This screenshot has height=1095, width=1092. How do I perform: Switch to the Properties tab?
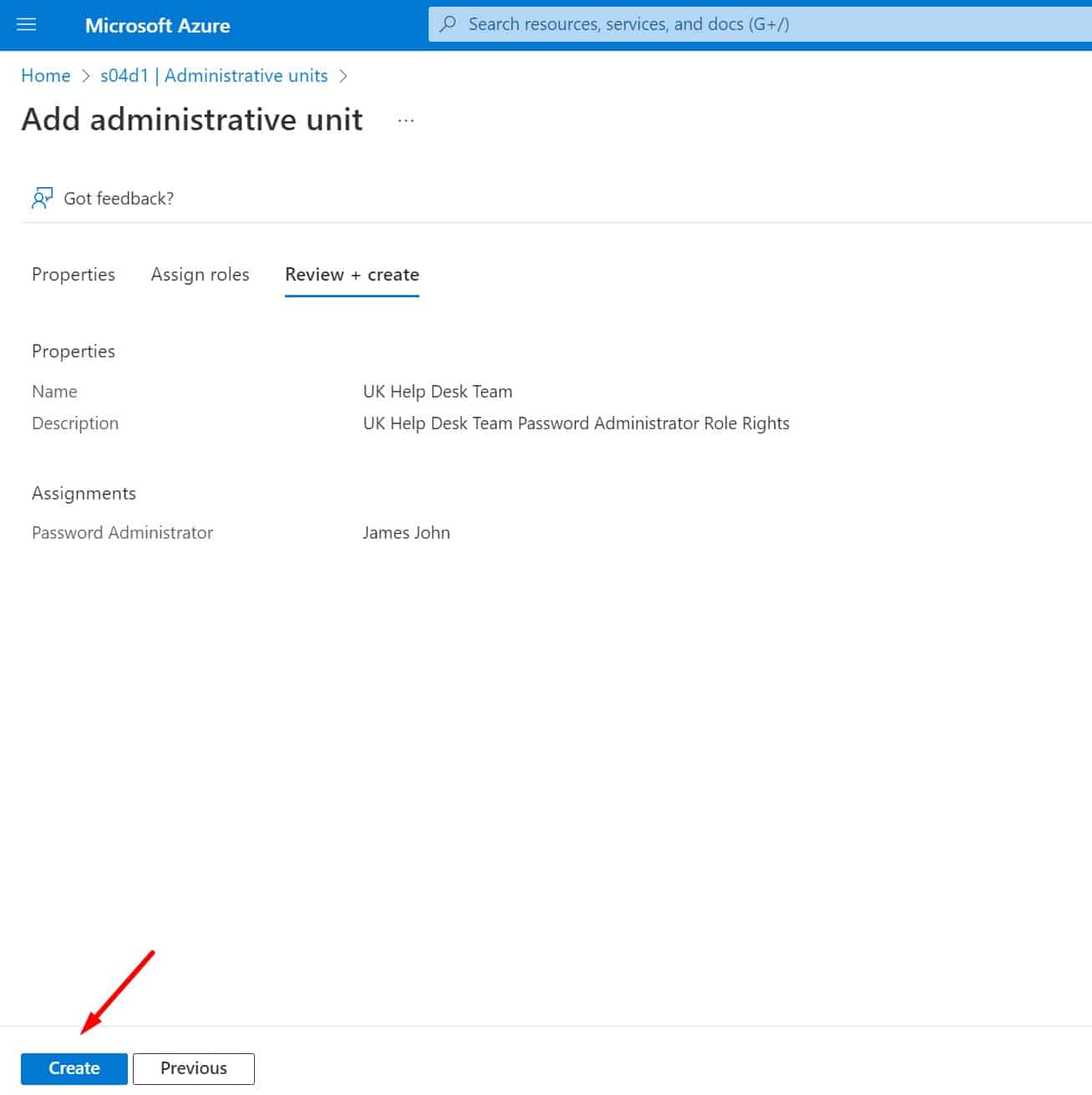pyautogui.click(x=73, y=274)
